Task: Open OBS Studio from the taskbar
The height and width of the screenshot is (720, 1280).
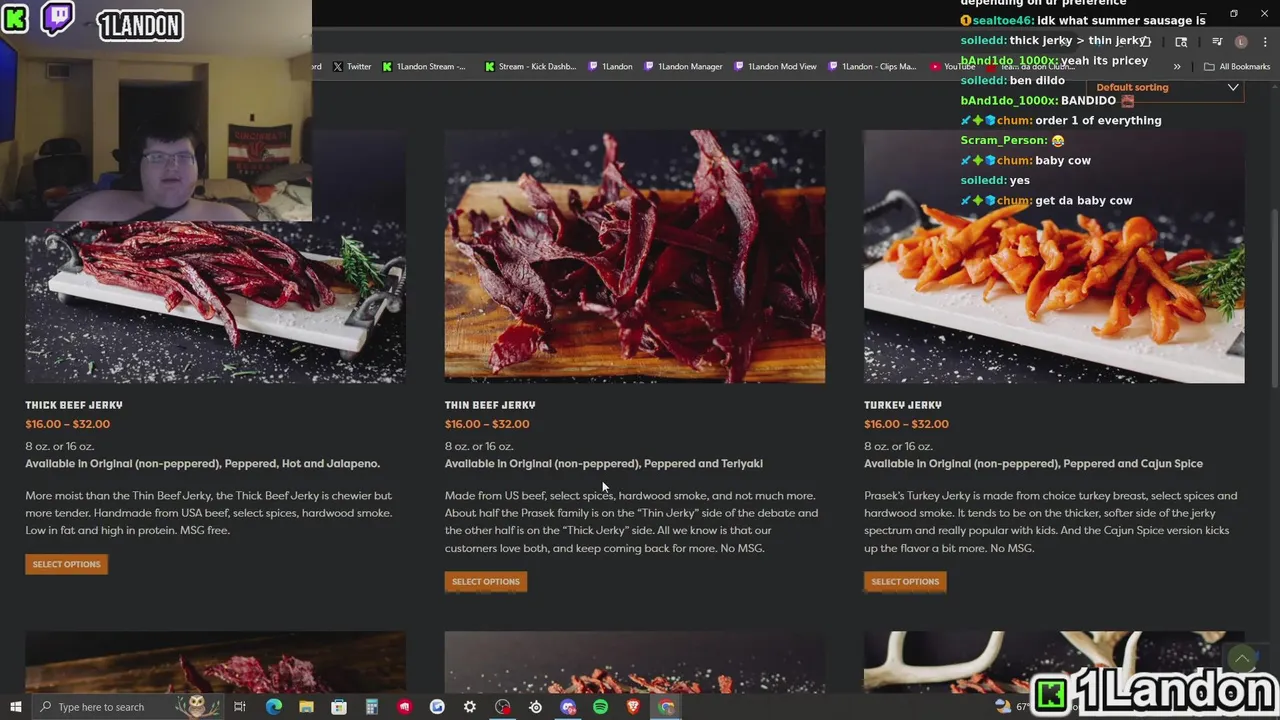Action: click(x=503, y=707)
